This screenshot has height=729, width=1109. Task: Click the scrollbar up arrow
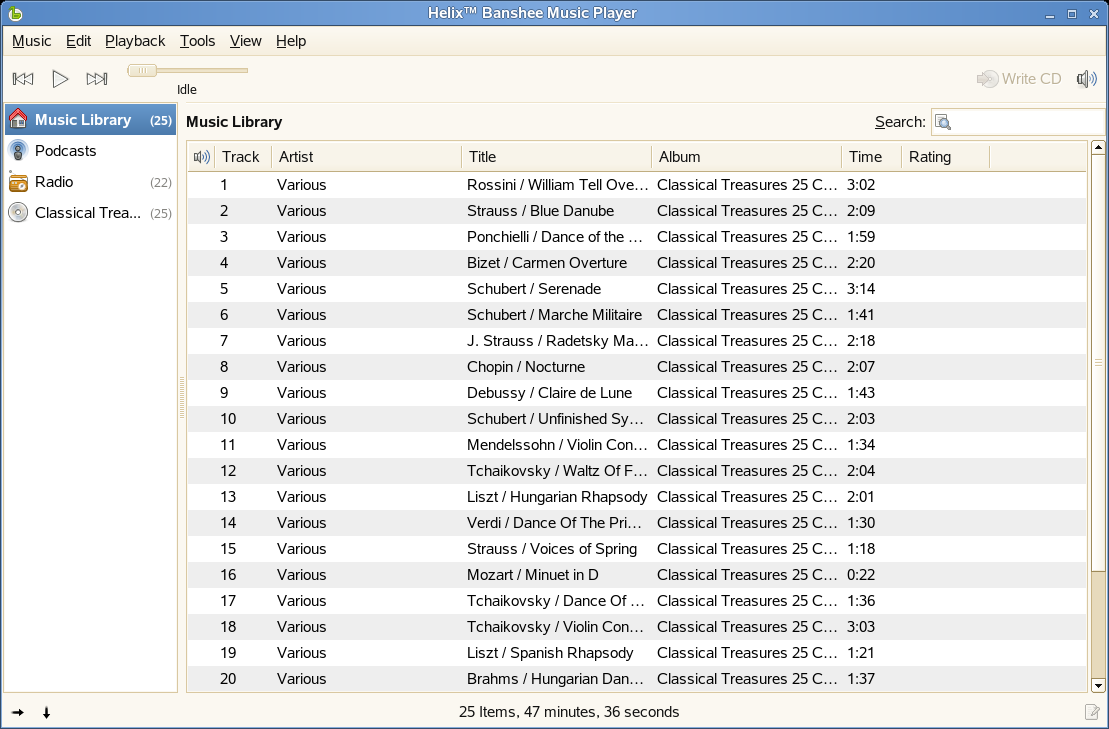pos(1098,148)
